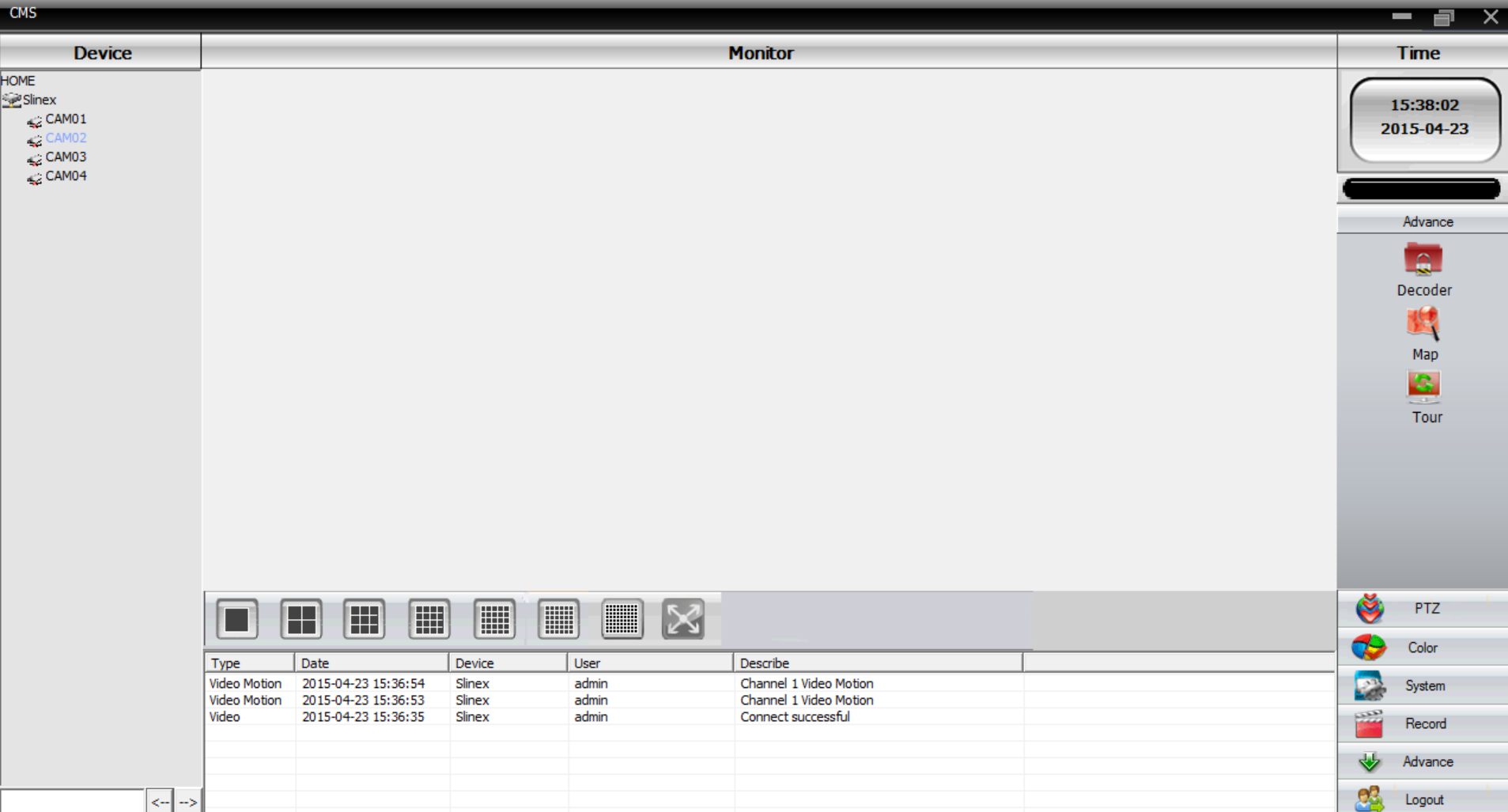1508x812 pixels.
Task: Toggle fullscreen monitor view
Action: click(683, 619)
